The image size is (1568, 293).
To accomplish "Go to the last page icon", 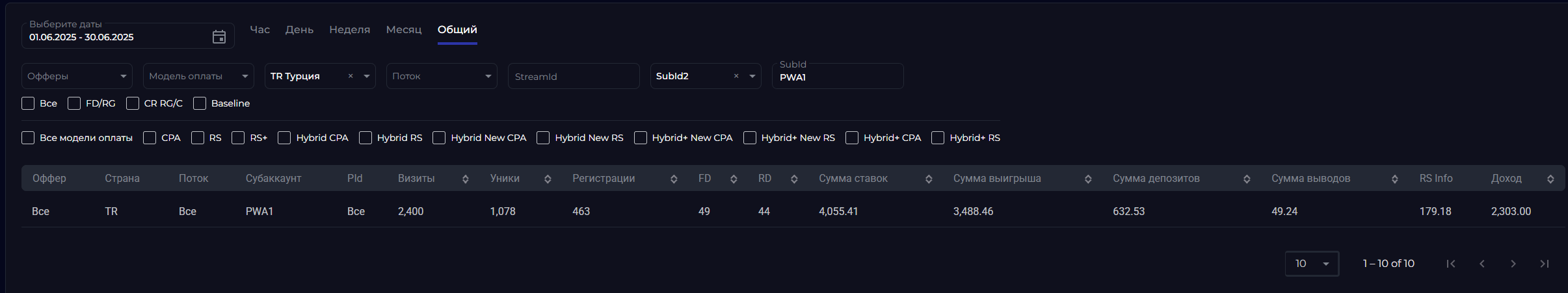I will [x=1545, y=264].
